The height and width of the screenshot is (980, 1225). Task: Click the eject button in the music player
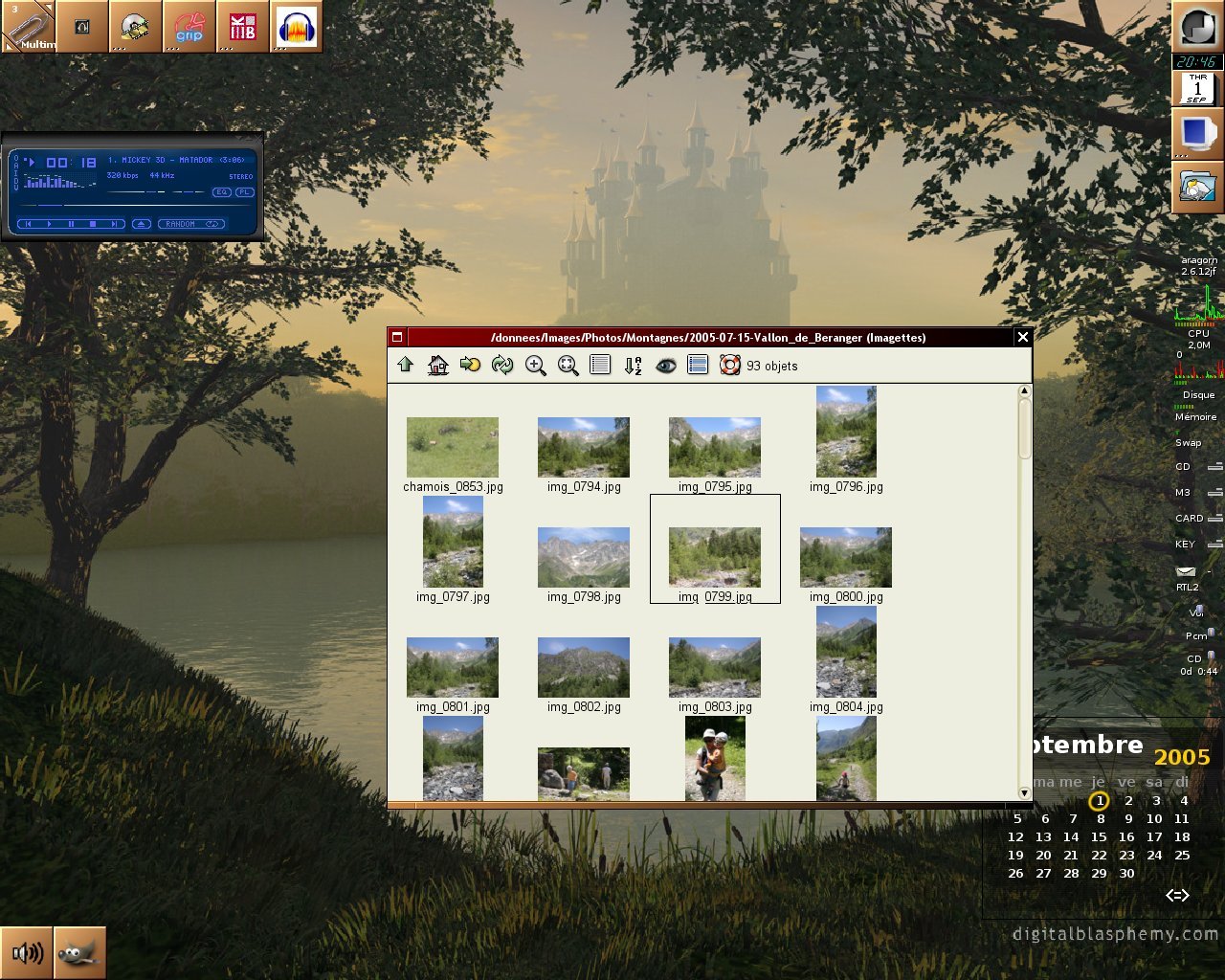pos(142,224)
